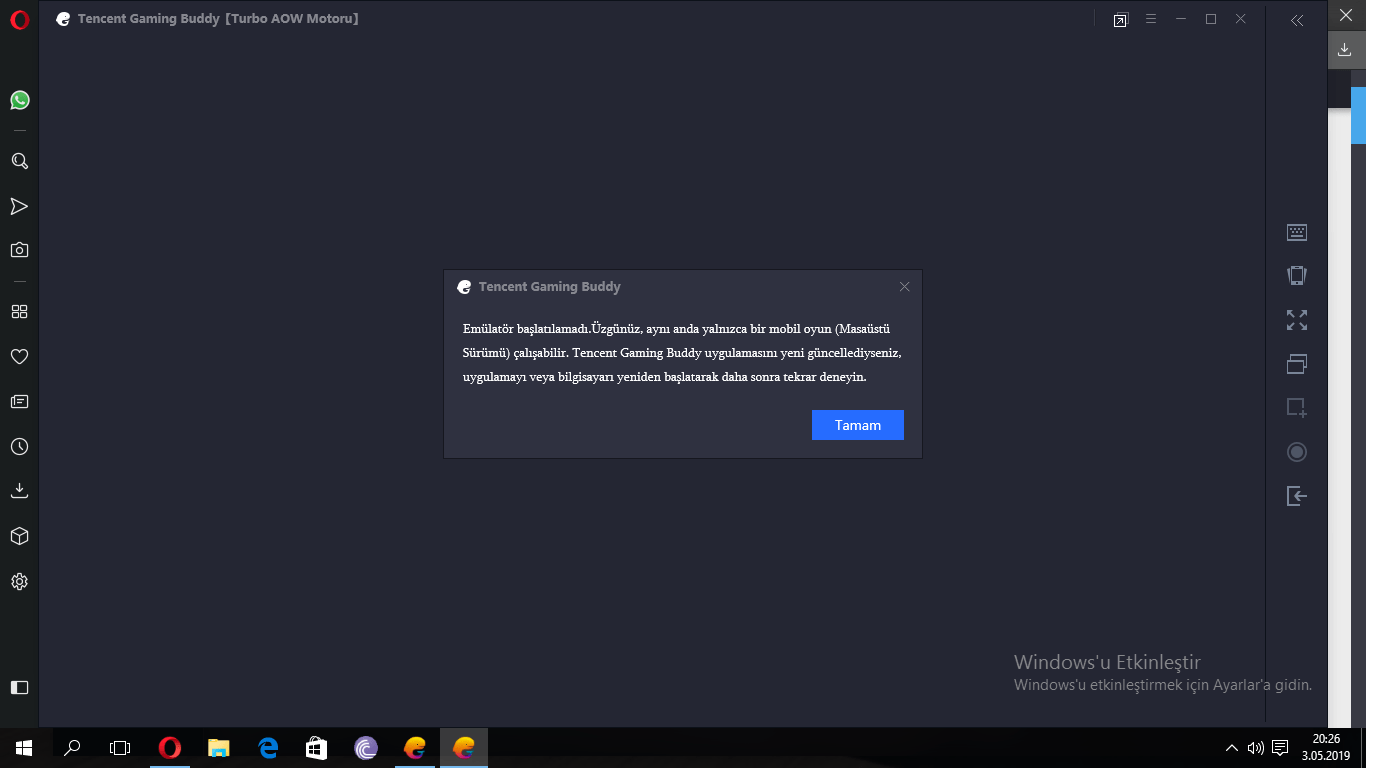
Task: Launch Microsoft Edge from the taskbar
Action: 268,747
